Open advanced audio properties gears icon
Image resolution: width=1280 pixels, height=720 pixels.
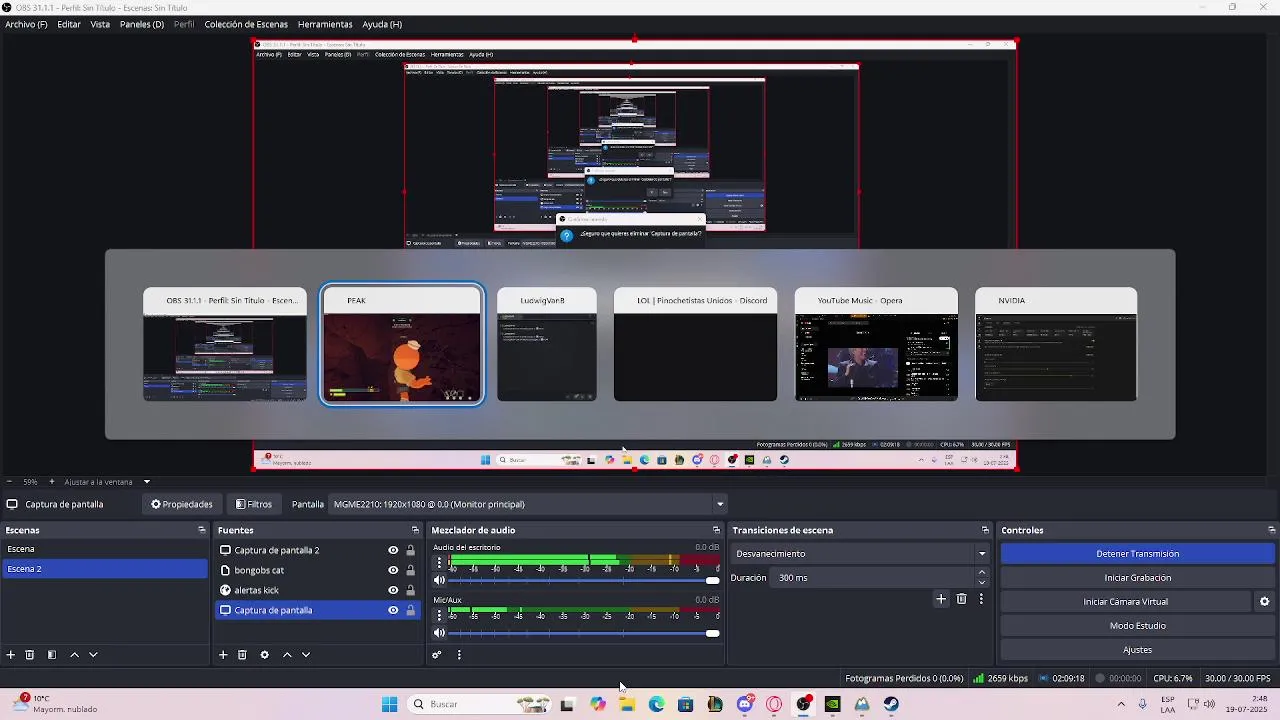coord(437,655)
